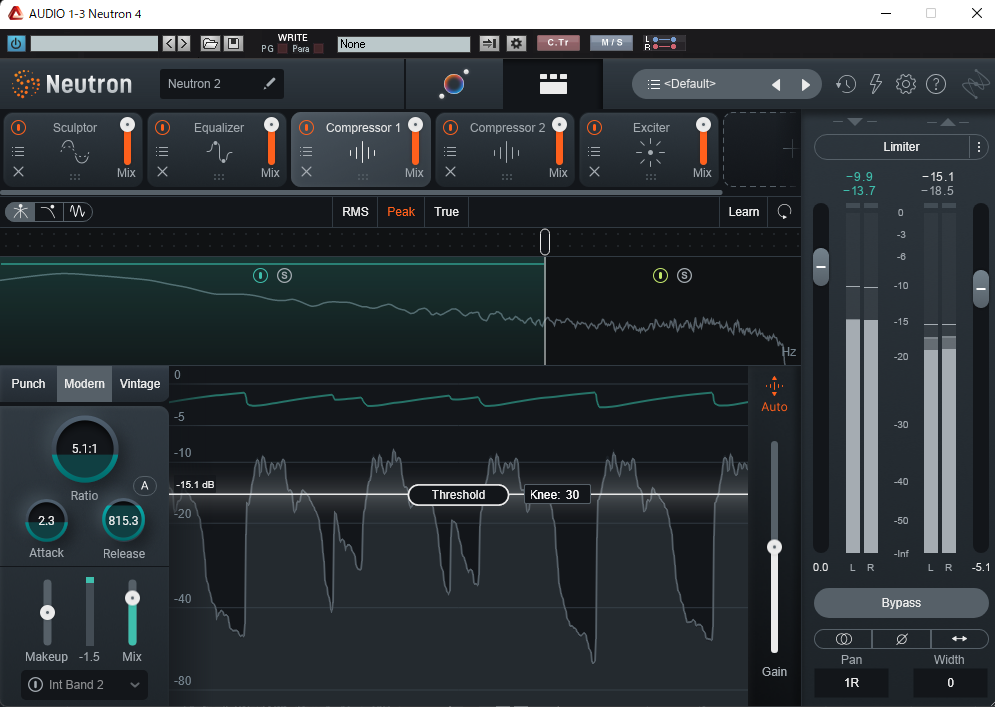Click the host settings gear icon
This screenshot has height=707, width=995.
tap(516, 43)
